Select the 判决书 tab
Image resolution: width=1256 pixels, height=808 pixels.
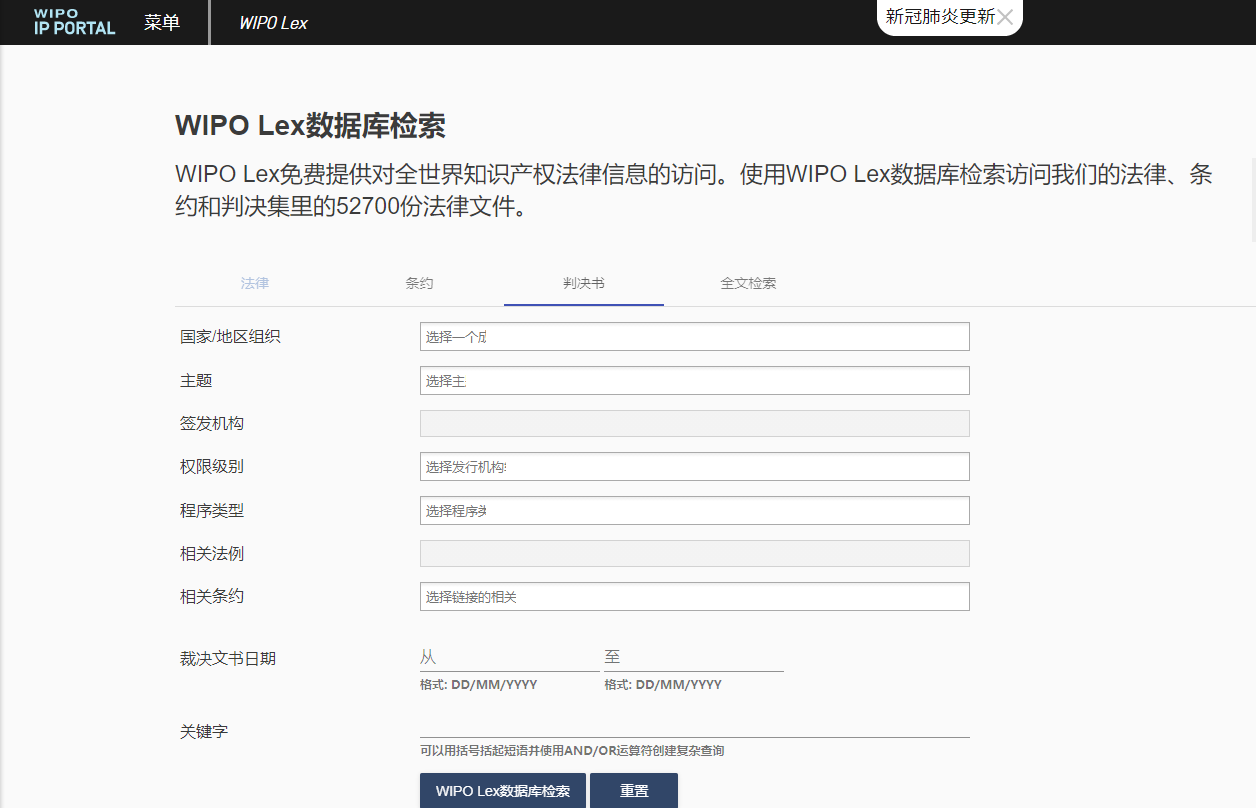click(584, 283)
